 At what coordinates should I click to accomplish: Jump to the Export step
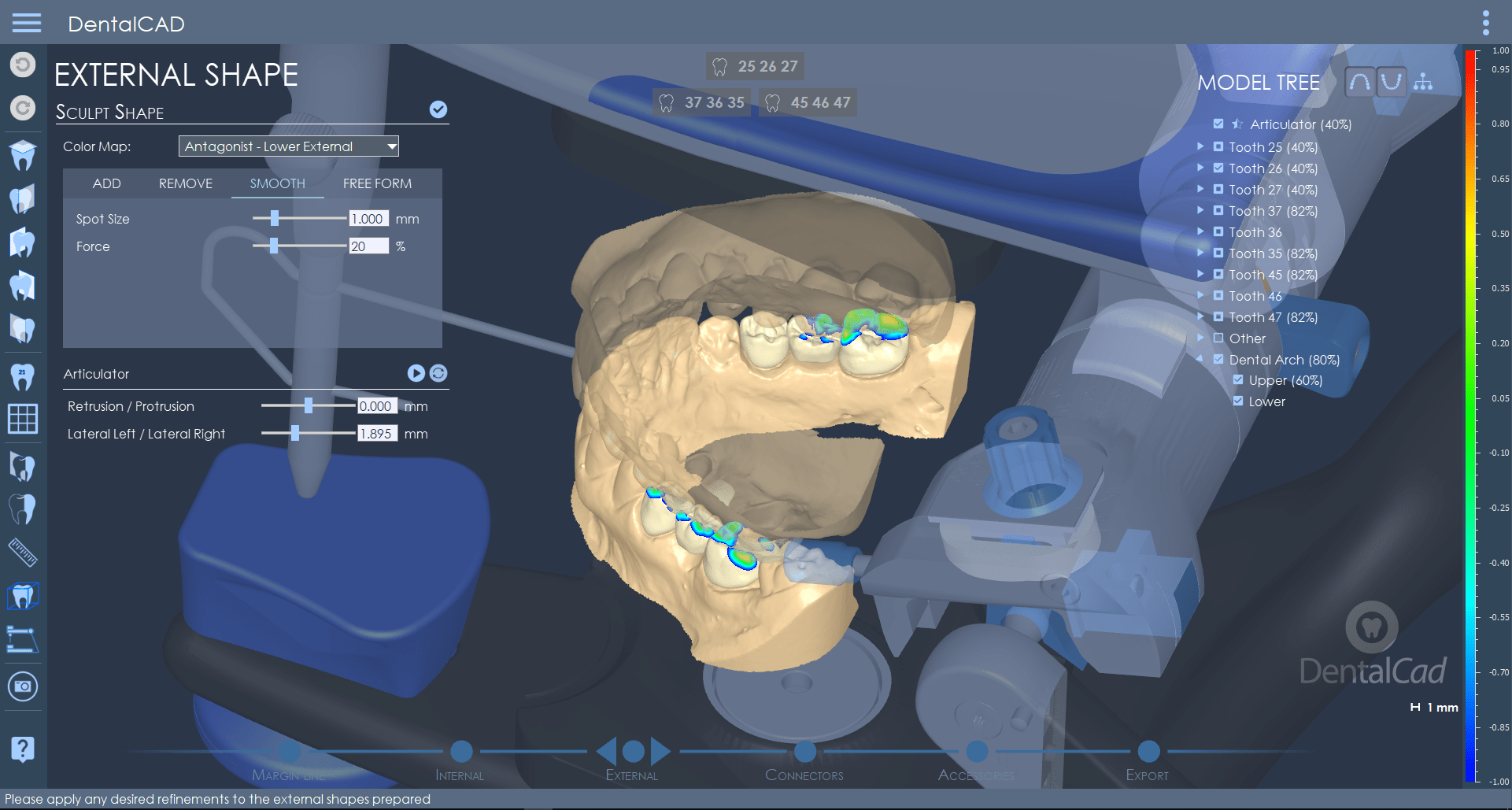tap(1148, 751)
